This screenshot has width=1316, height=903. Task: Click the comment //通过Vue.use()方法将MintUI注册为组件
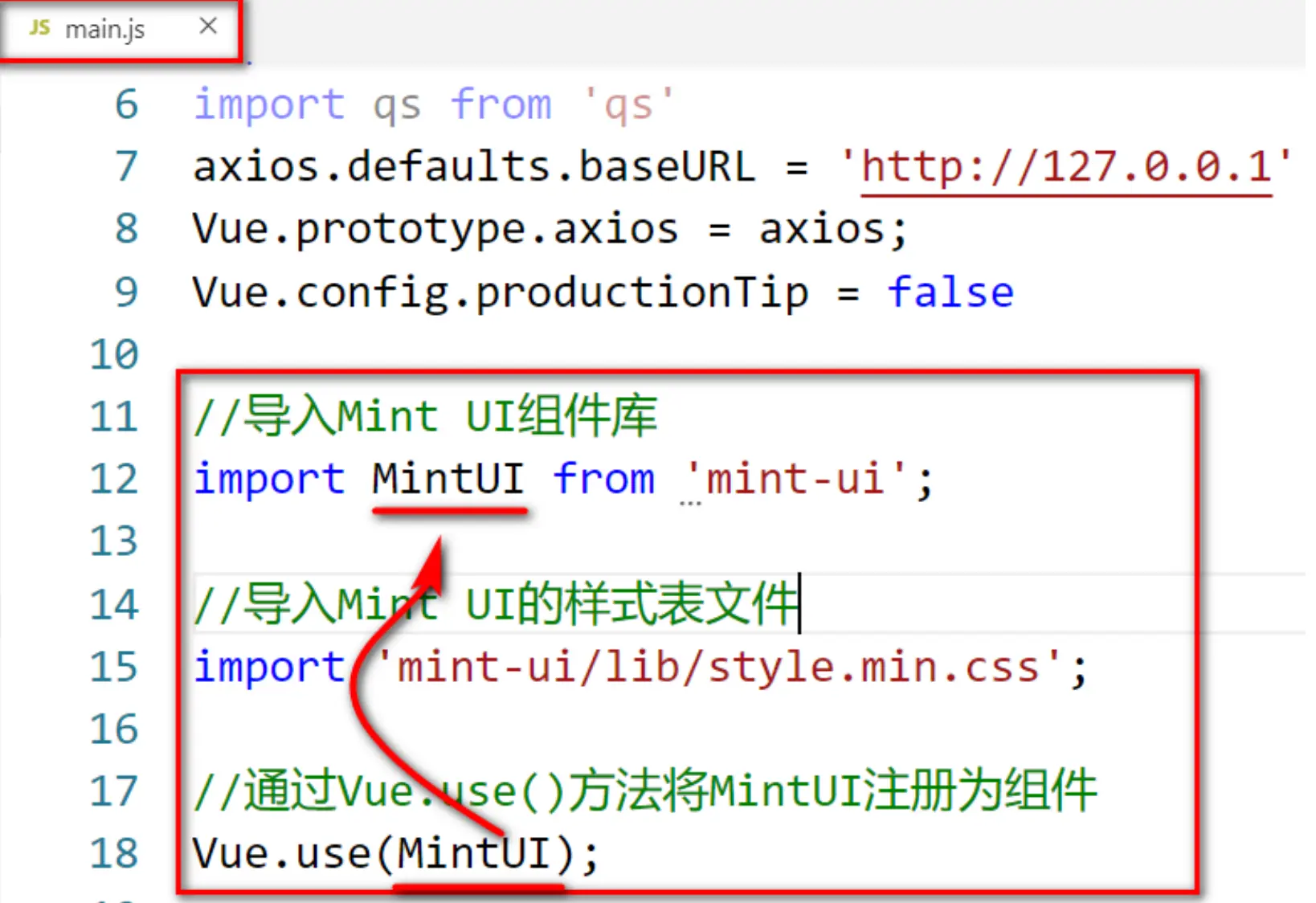click(x=645, y=791)
